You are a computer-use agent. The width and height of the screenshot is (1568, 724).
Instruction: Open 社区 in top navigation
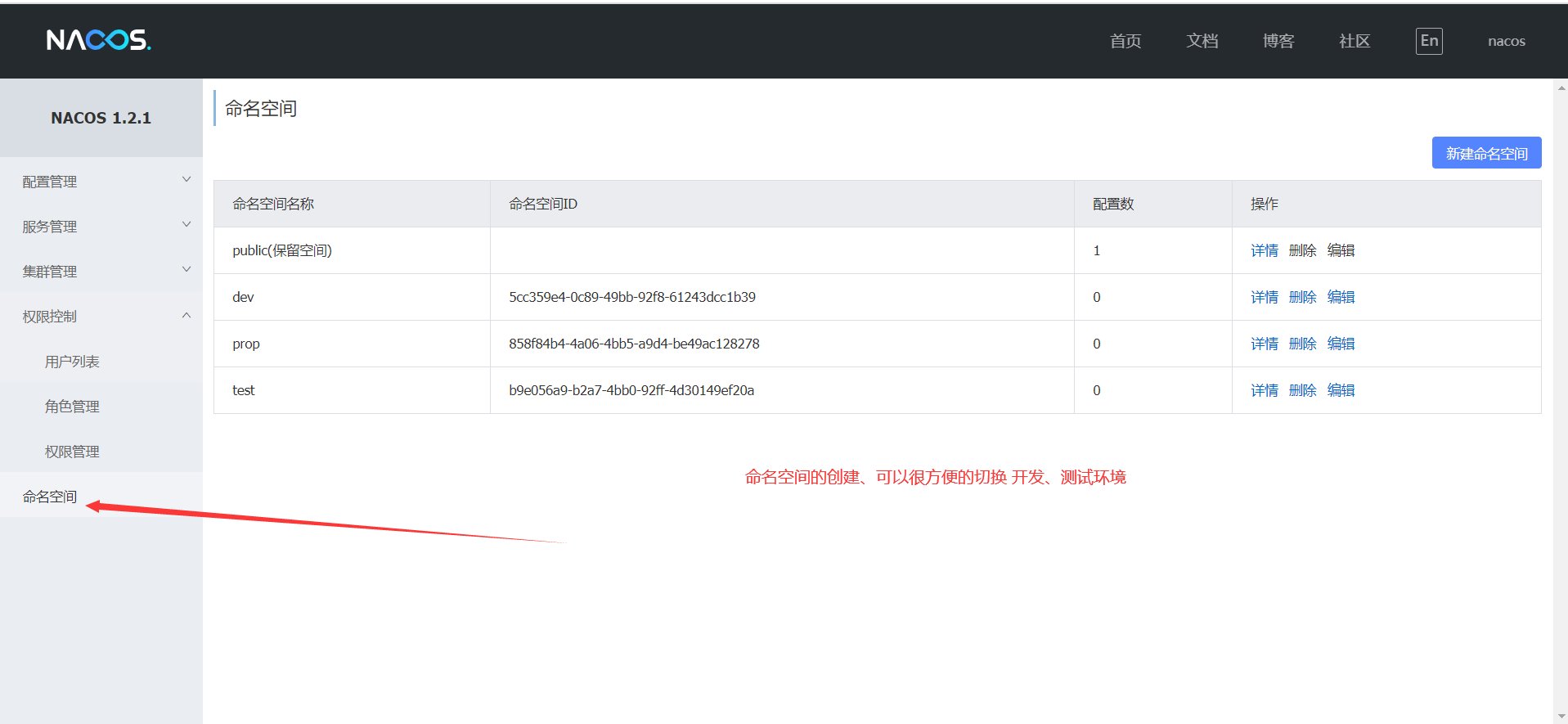[1355, 41]
